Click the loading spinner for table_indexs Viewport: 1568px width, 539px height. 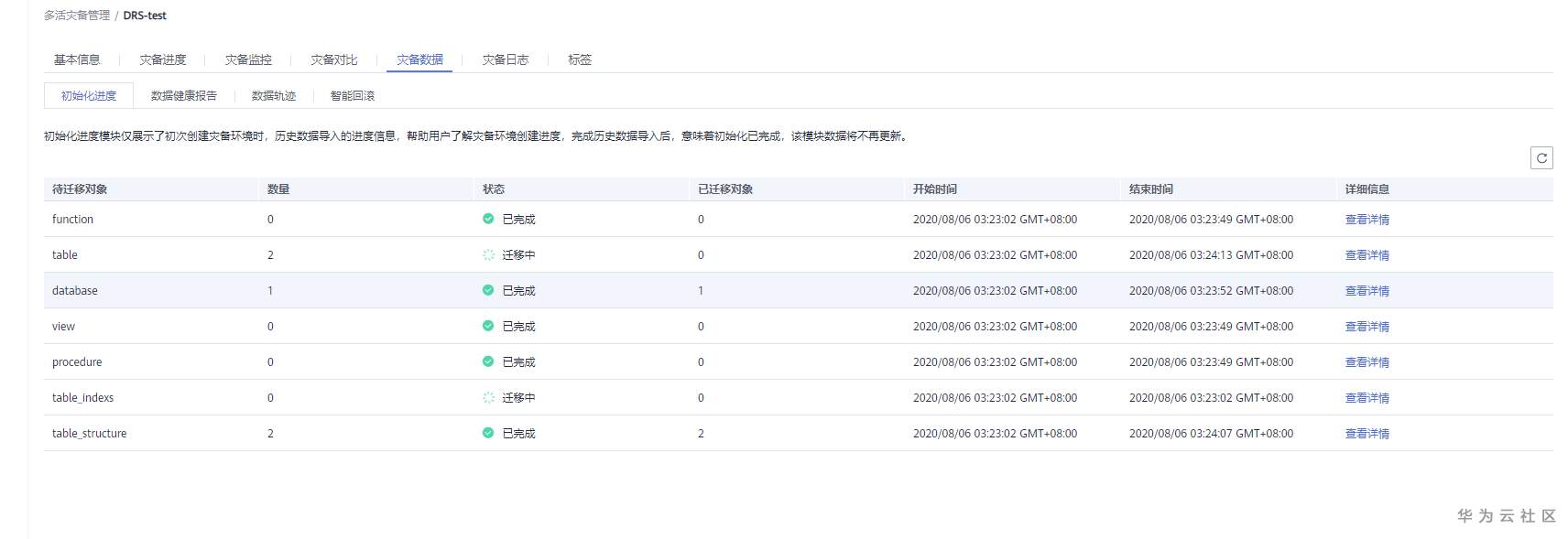pyautogui.click(x=488, y=397)
